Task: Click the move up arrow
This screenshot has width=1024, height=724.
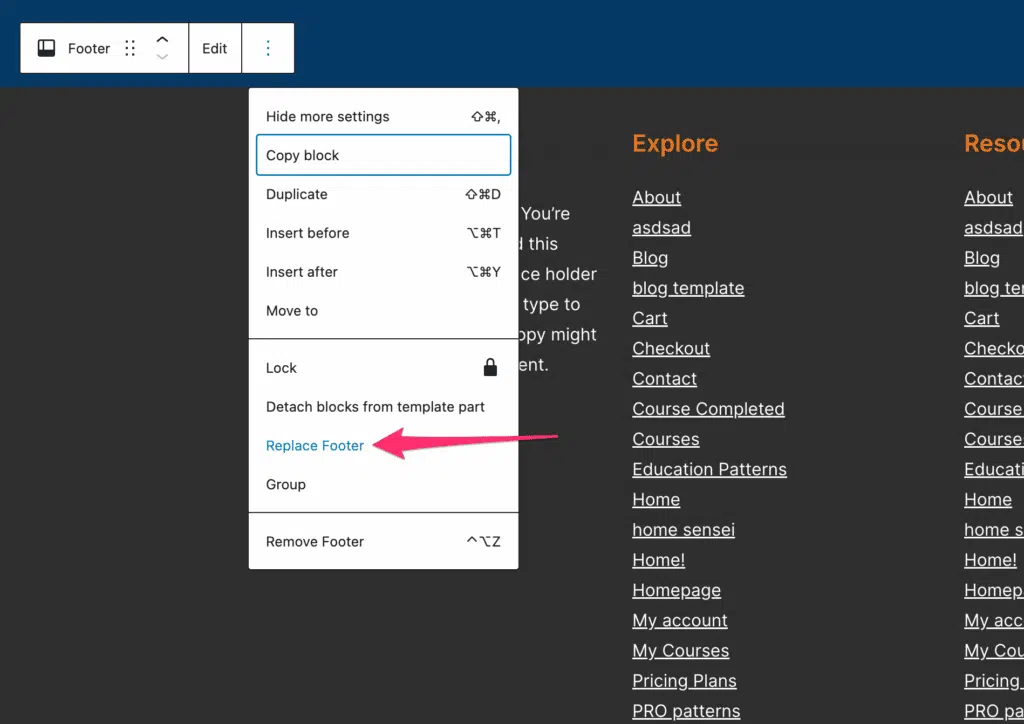Action: (x=162, y=40)
